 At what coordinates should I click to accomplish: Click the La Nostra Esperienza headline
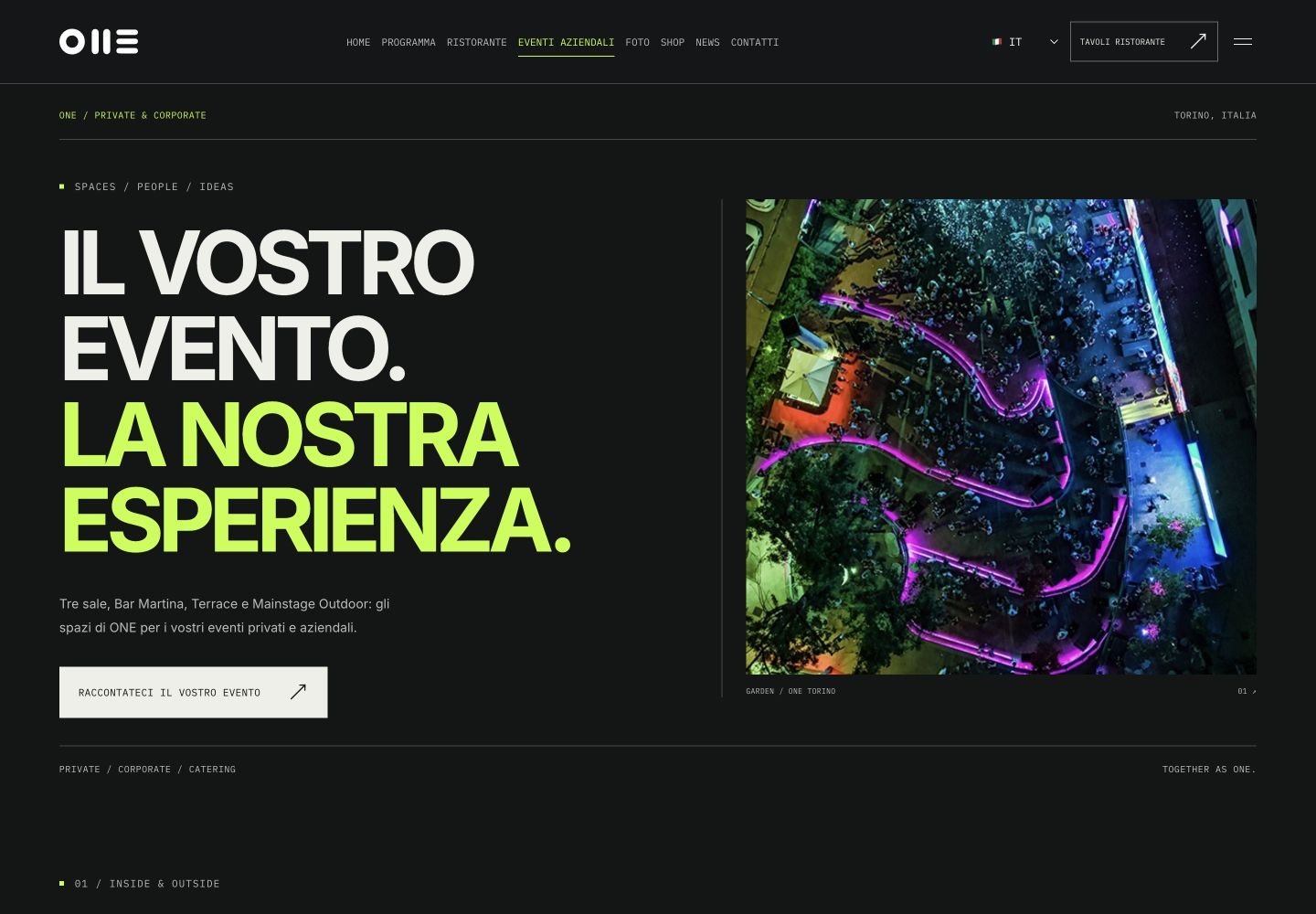pyautogui.click(x=315, y=476)
